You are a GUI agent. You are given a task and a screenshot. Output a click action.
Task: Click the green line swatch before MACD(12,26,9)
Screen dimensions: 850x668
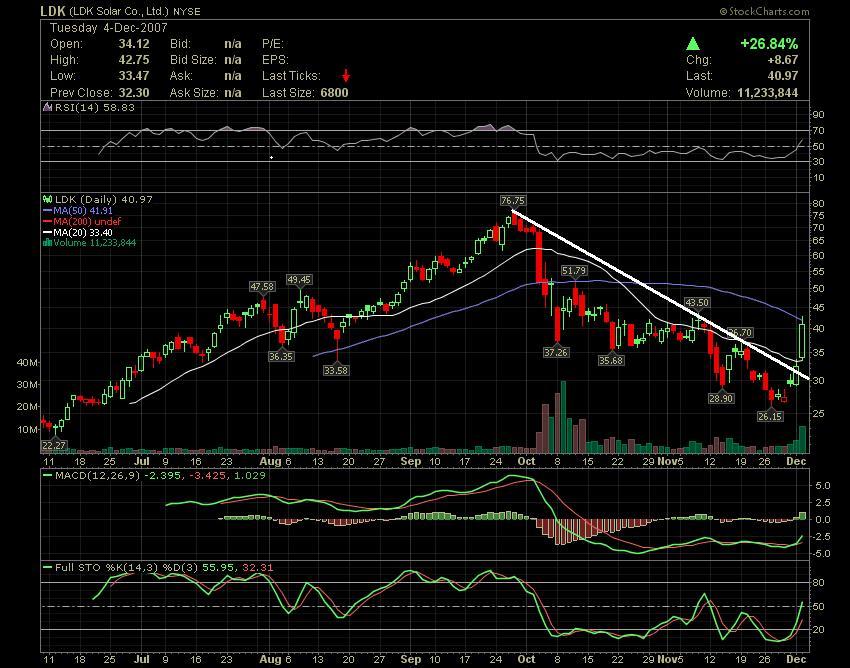click(x=48, y=476)
